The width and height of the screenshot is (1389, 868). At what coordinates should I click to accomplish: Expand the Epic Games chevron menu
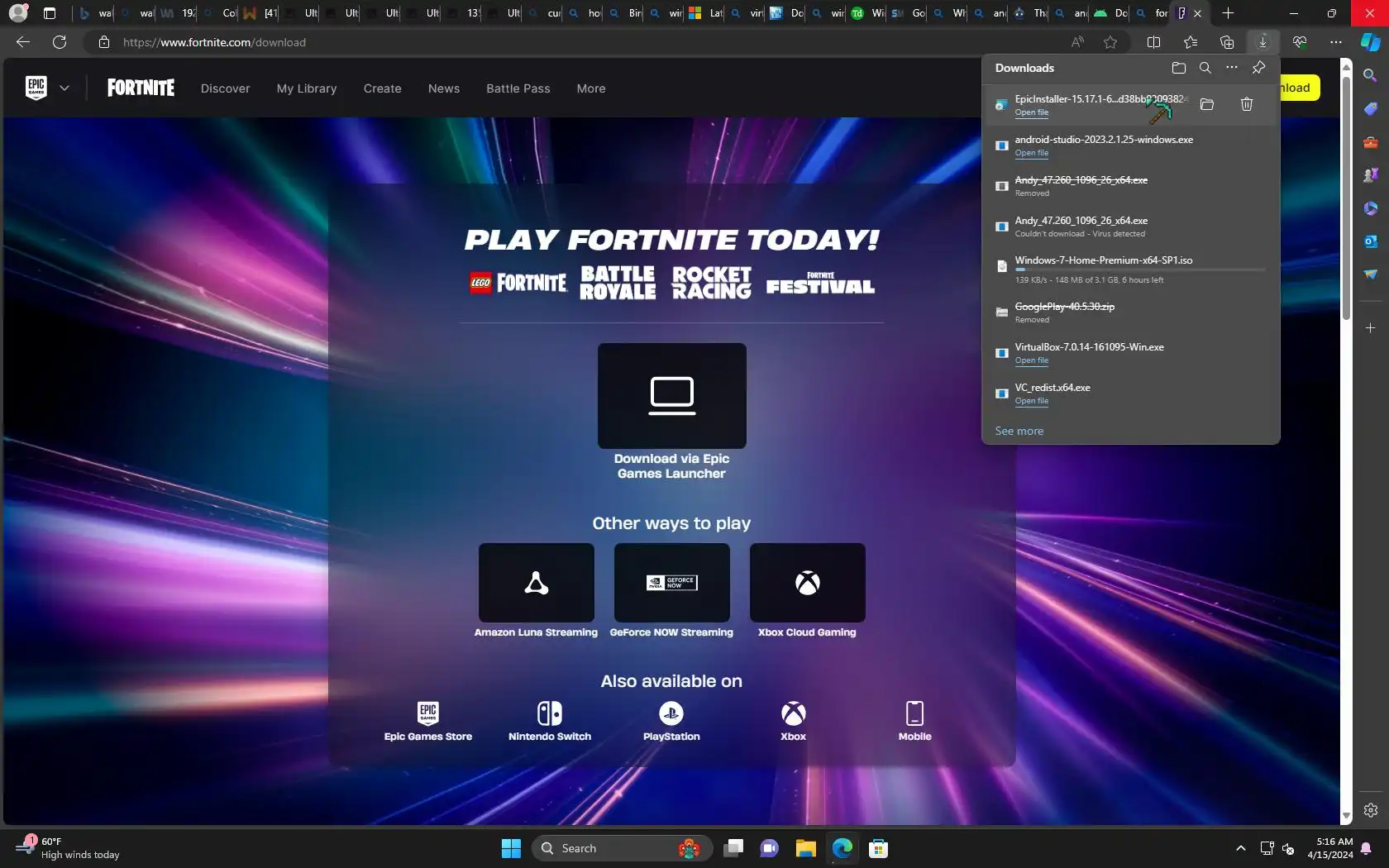(64, 88)
